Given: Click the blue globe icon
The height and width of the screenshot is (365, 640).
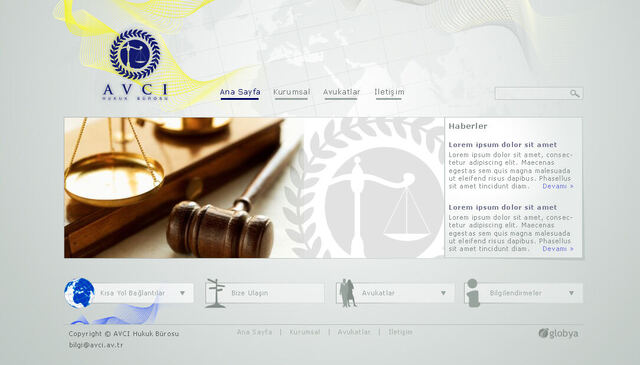Looking at the screenshot, I should pos(79,293).
